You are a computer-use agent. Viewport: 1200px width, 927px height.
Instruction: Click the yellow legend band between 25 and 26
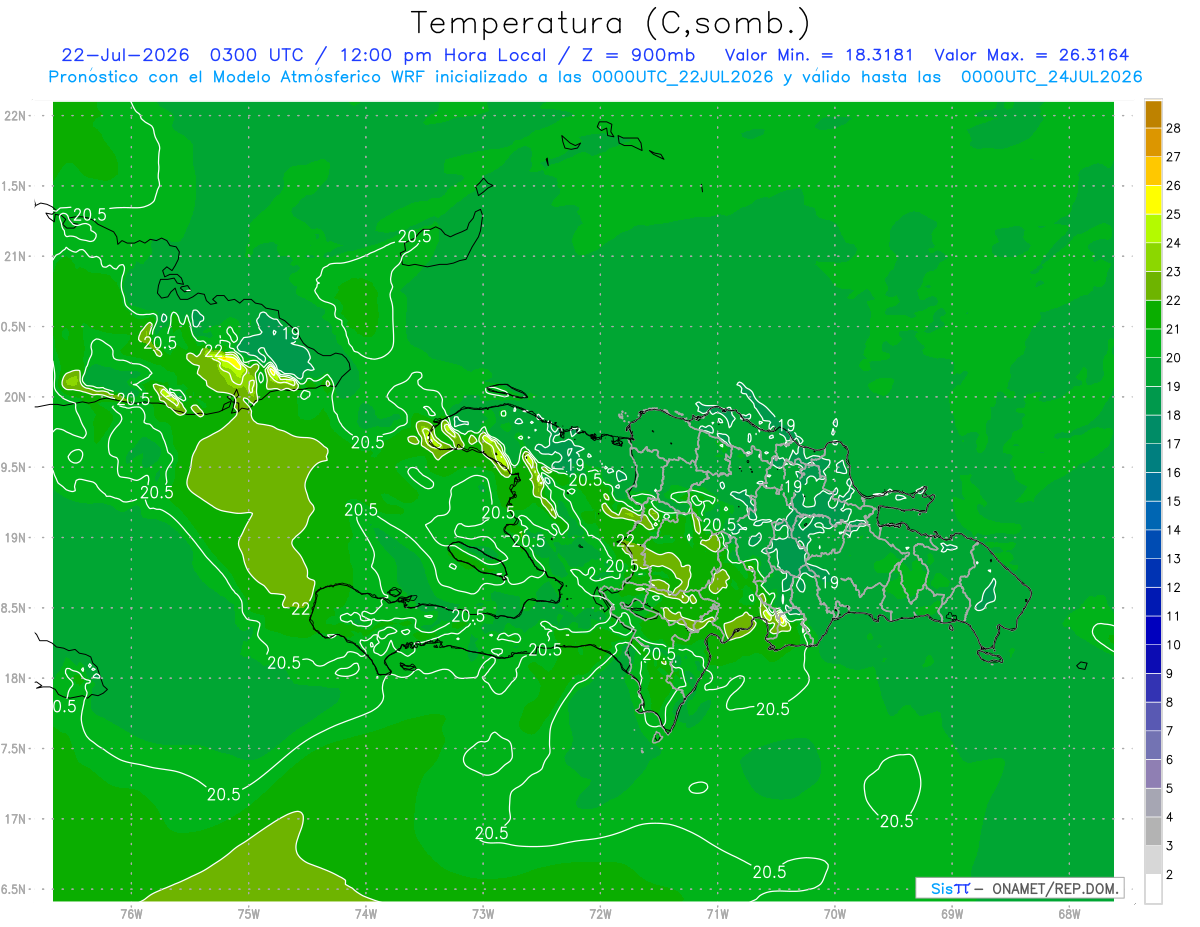point(1154,200)
